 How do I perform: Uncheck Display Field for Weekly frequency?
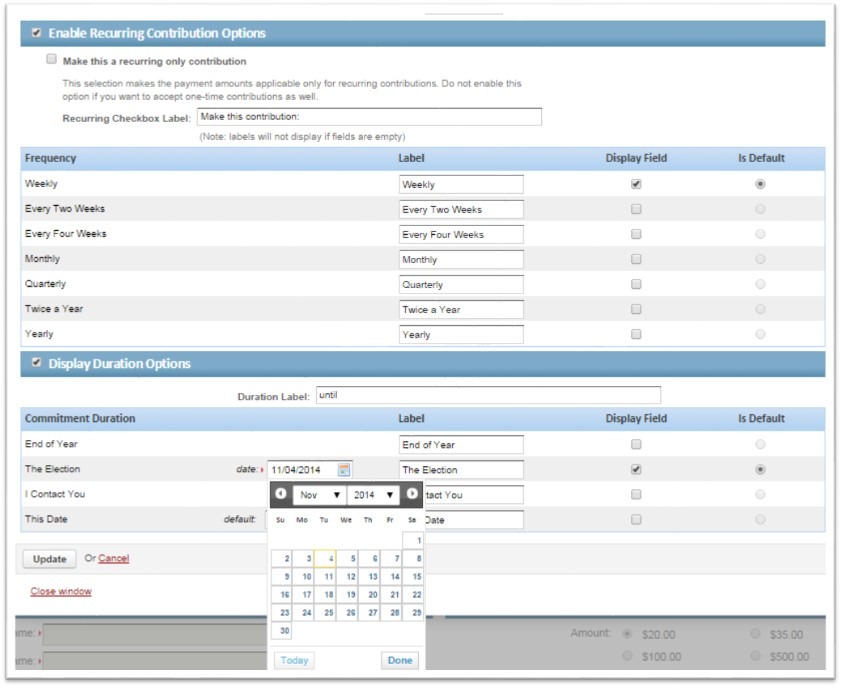click(x=636, y=184)
